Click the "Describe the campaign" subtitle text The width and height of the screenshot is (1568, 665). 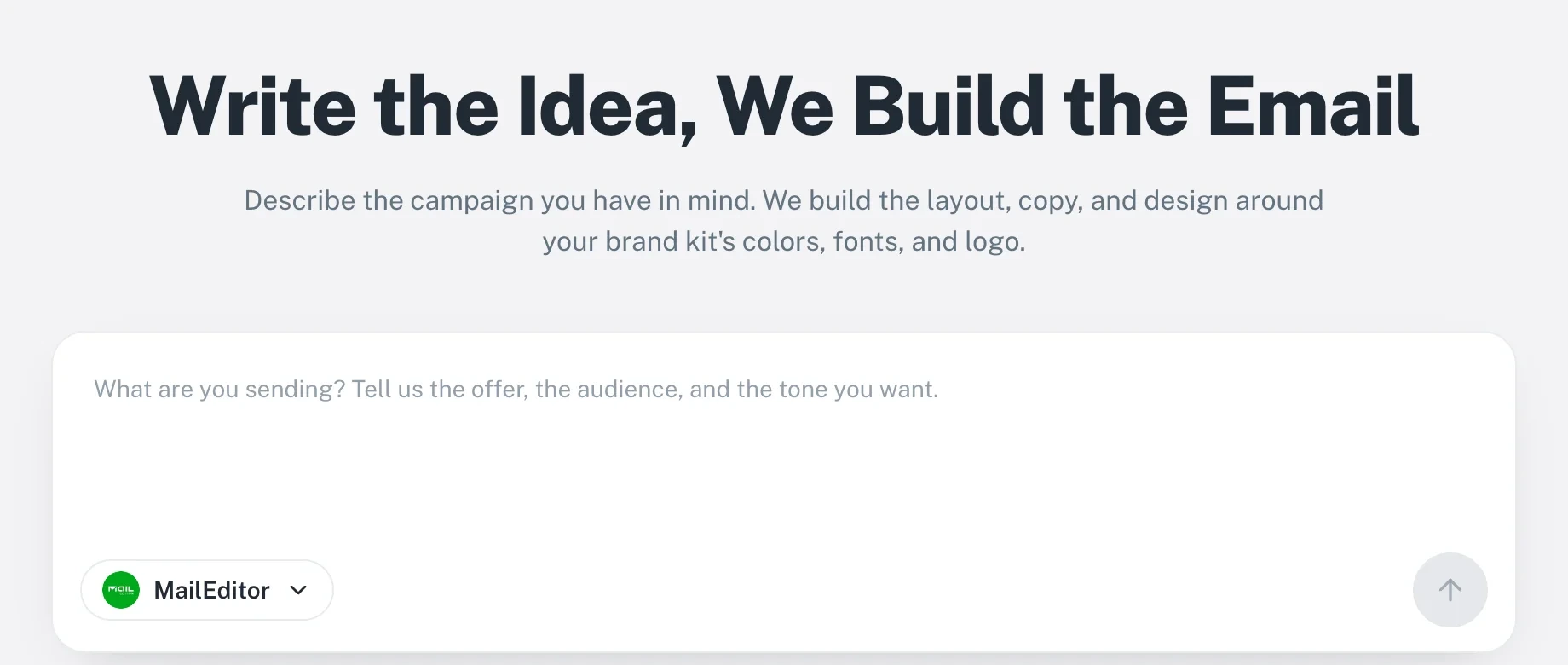coord(783,200)
